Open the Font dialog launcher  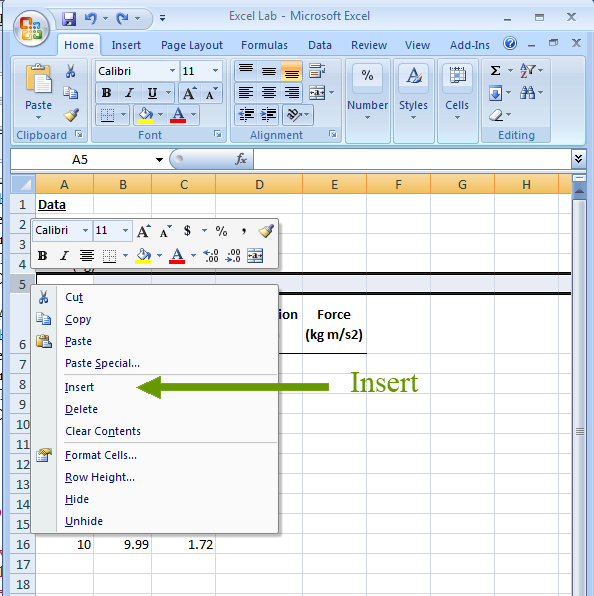tap(218, 134)
